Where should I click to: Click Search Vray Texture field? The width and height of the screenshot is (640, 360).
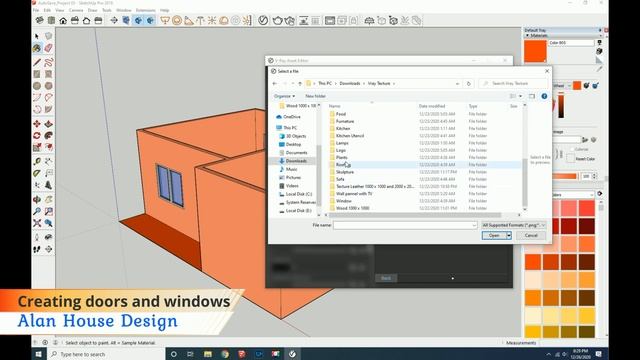click(x=513, y=84)
